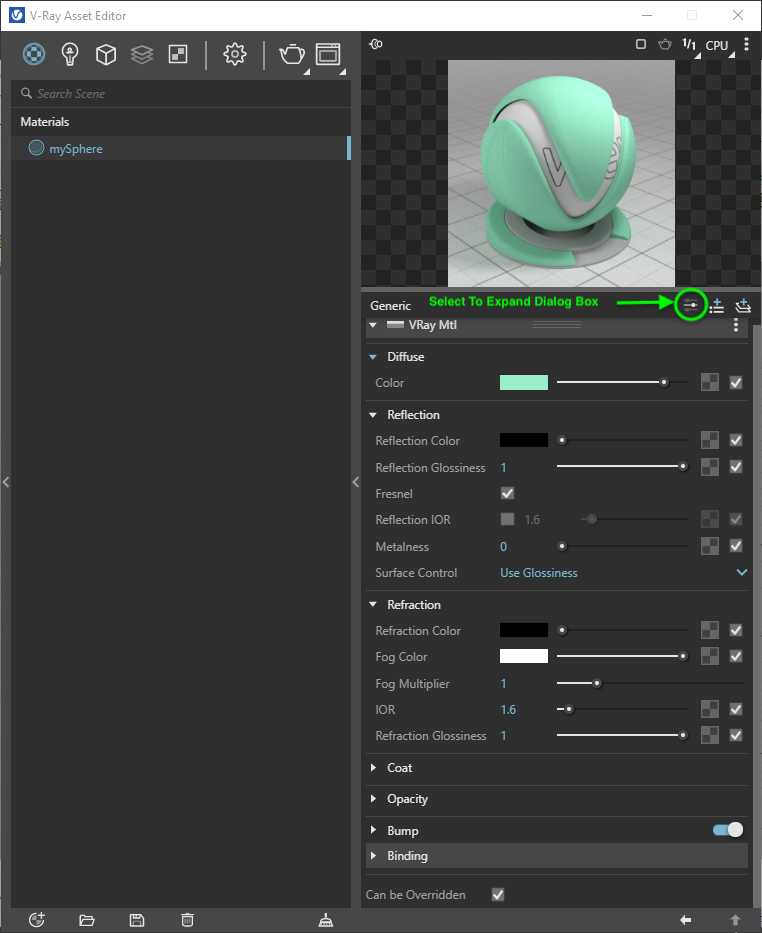The height and width of the screenshot is (933, 762).
Task: Collapse the right panel with middle arrow
Action: click(x=356, y=482)
